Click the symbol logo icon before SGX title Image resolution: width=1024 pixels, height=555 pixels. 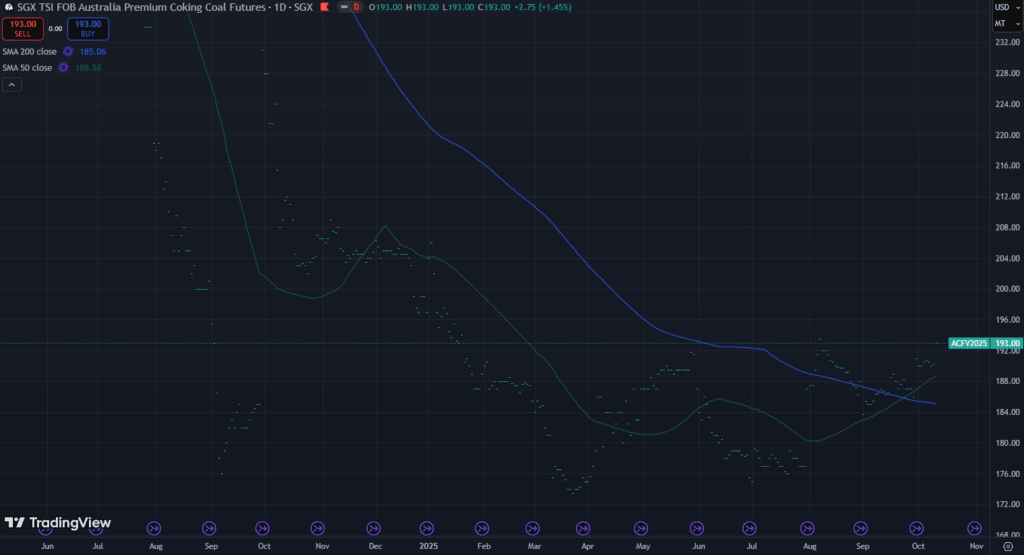(8, 7)
